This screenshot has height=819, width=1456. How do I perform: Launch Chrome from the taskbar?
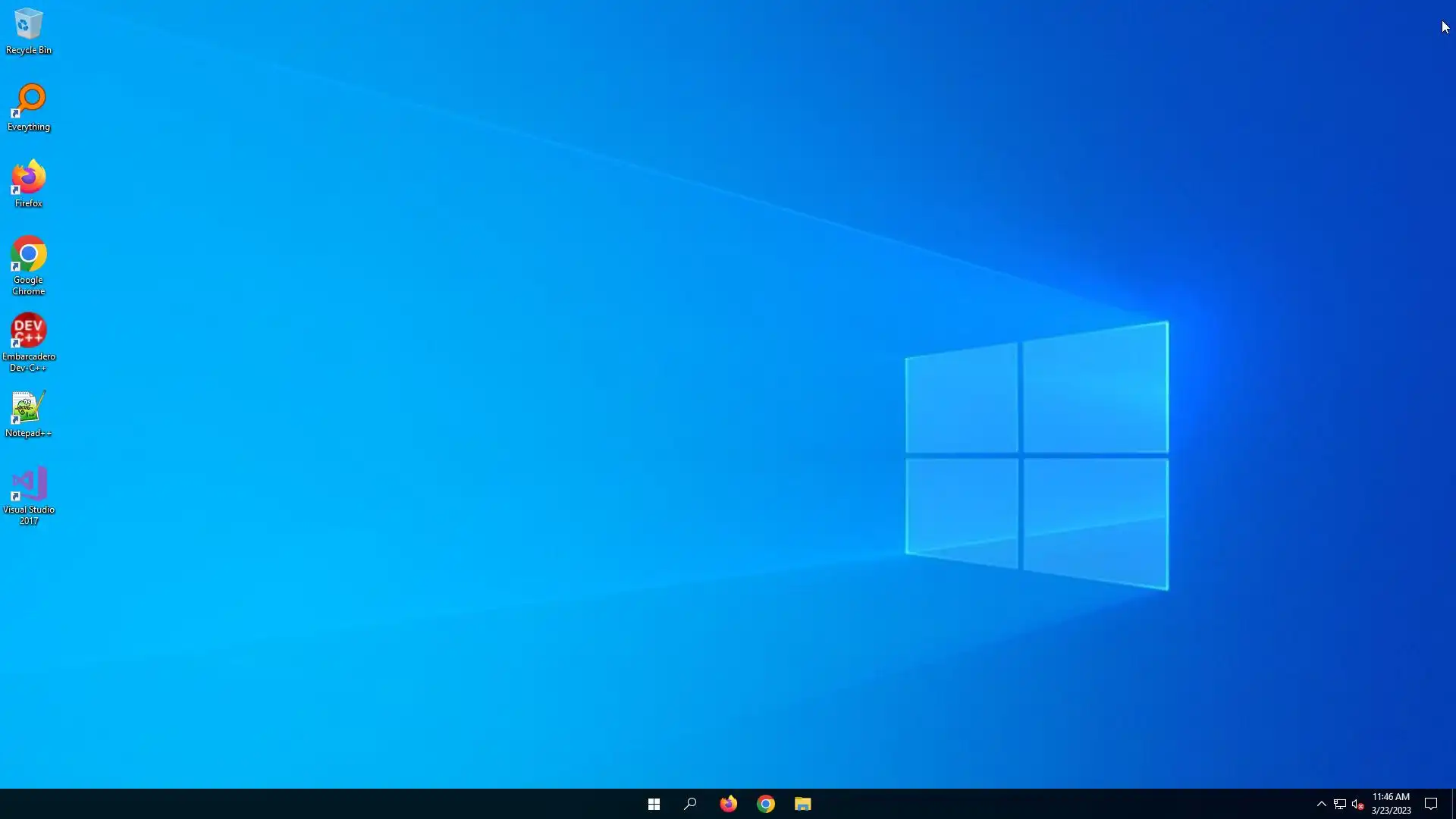pos(766,804)
